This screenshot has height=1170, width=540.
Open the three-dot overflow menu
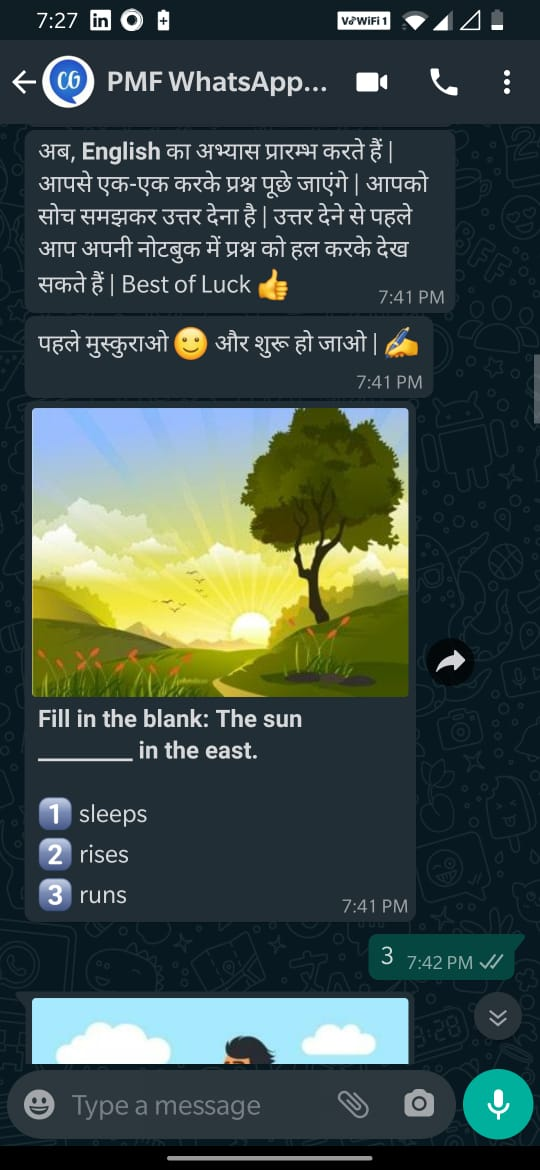click(x=506, y=82)
